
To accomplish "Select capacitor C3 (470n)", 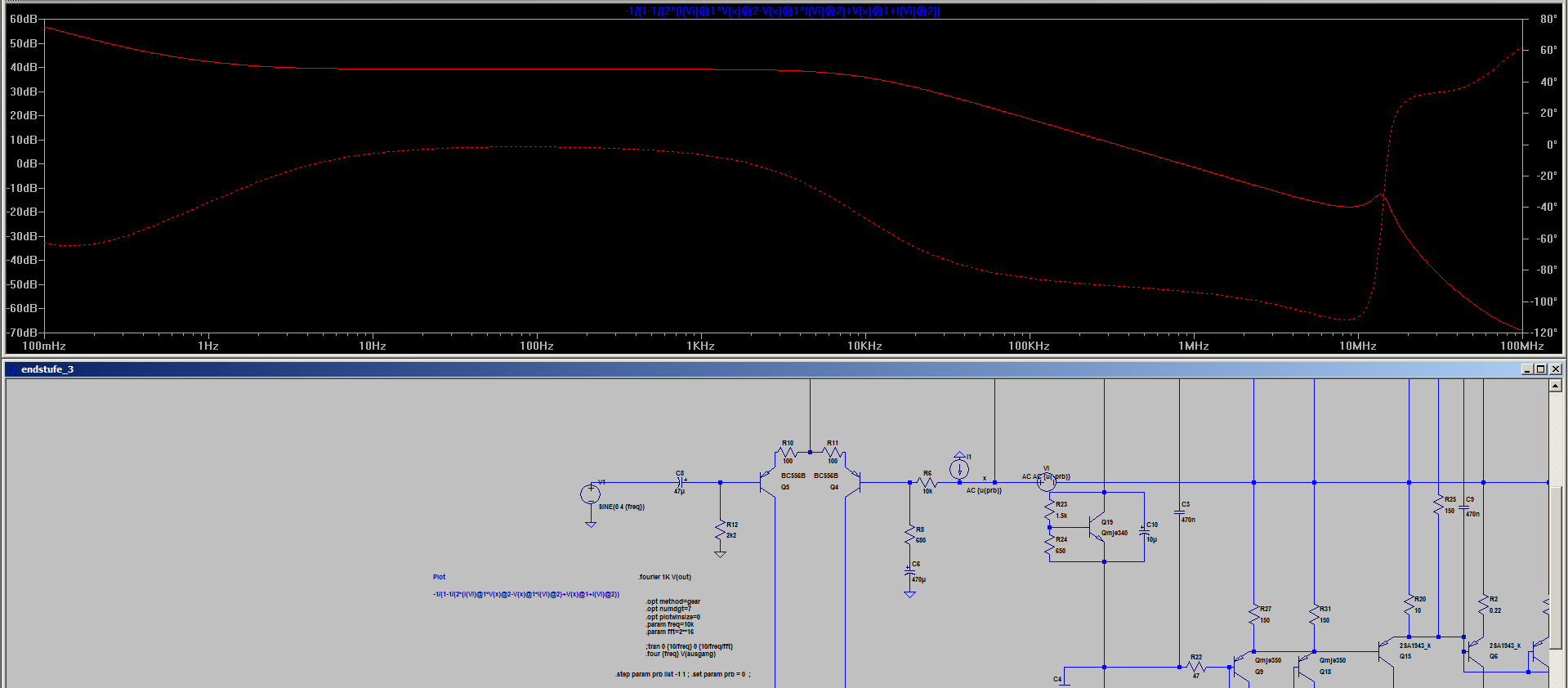I will tap(1179, 513).
